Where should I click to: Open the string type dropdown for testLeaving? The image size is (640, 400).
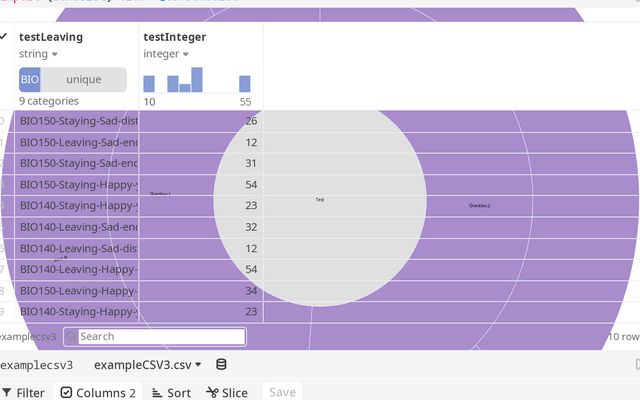pos(54,54)
